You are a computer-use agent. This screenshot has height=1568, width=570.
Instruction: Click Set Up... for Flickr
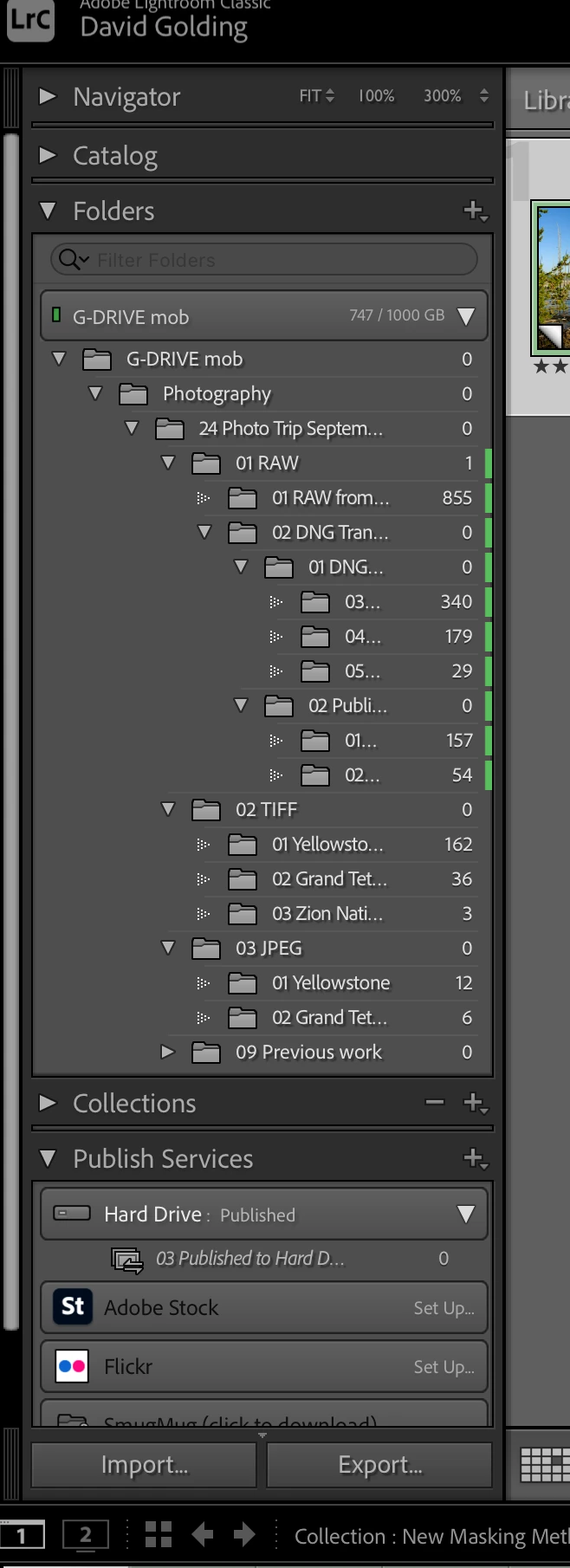444,1367
